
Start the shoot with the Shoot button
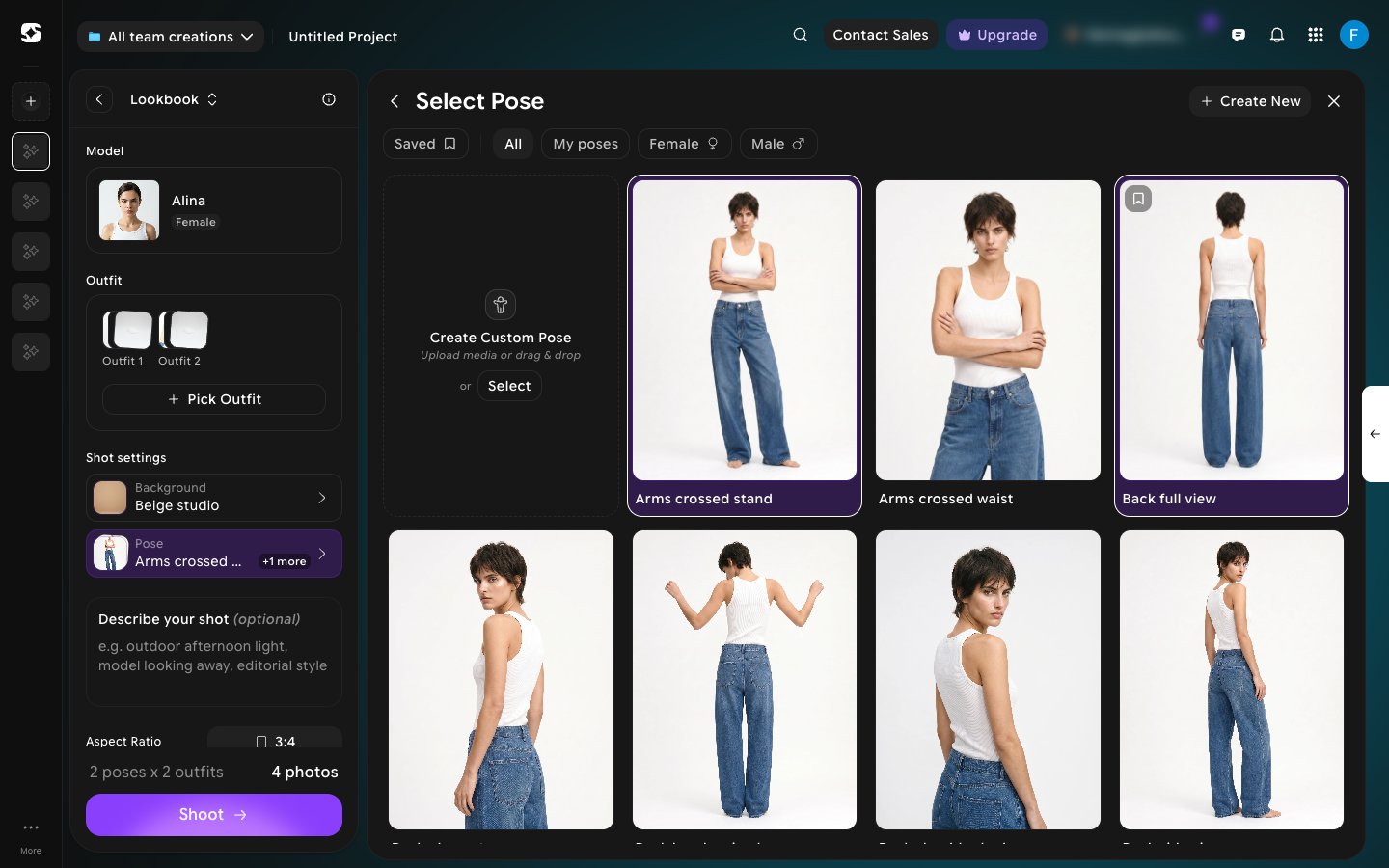pos(214,815)
